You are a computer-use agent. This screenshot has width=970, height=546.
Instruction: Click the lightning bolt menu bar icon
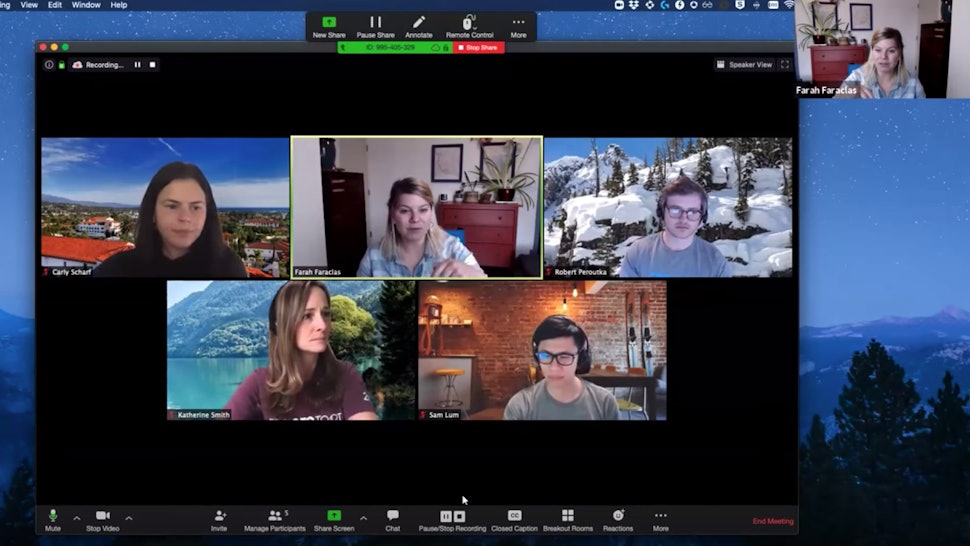[x=679, y=5]
